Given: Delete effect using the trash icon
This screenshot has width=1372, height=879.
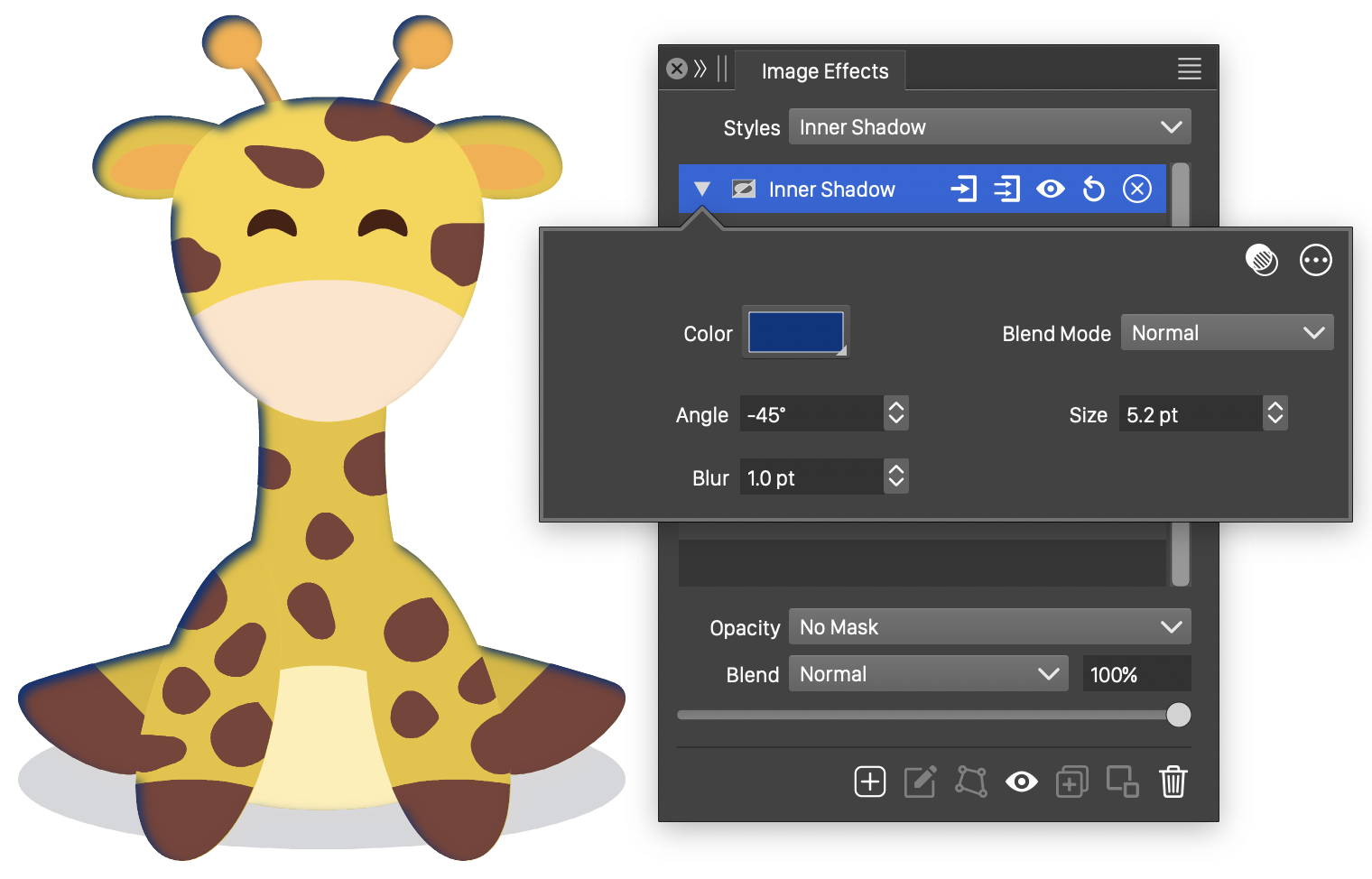Looking at the screenshot, I should click(1173, 782).
